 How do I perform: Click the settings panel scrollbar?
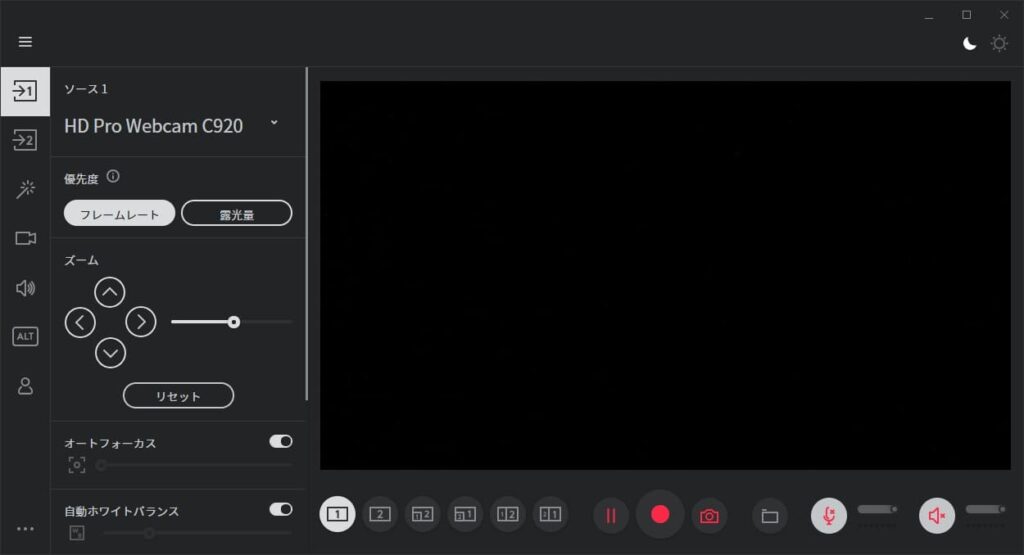pos(306,234)
